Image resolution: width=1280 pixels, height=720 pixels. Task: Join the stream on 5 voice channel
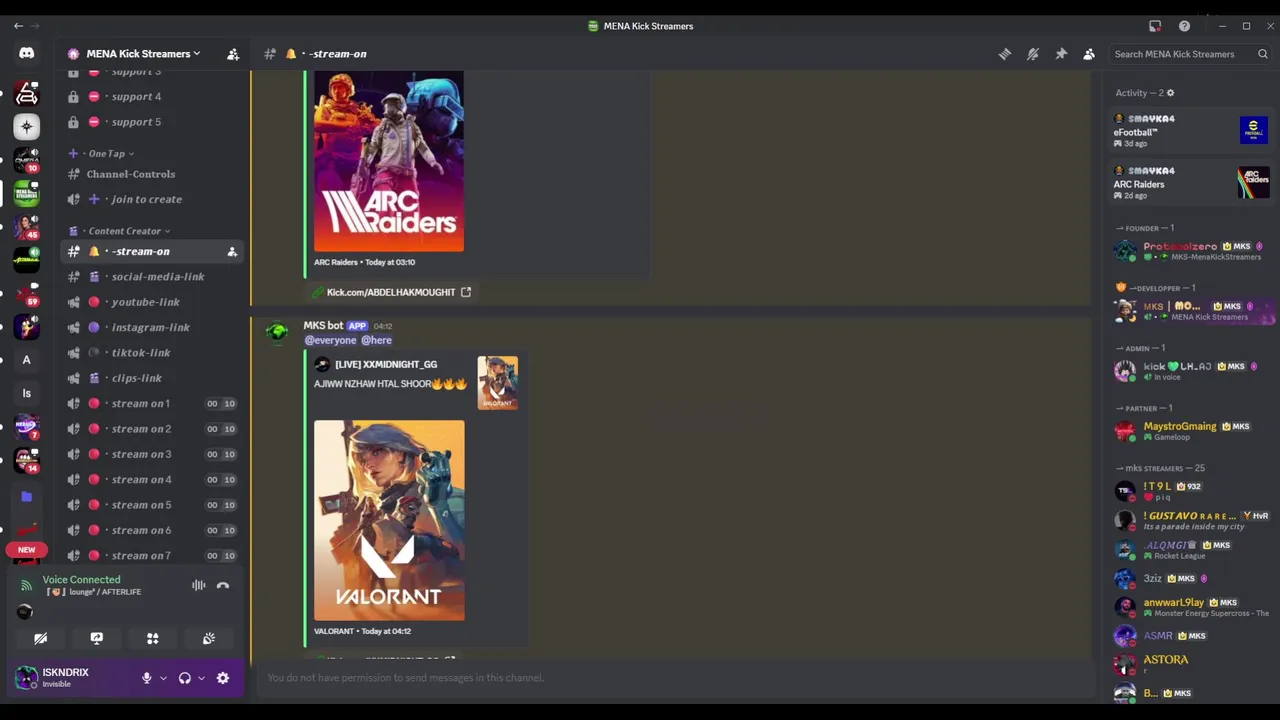tap(152, 505)
